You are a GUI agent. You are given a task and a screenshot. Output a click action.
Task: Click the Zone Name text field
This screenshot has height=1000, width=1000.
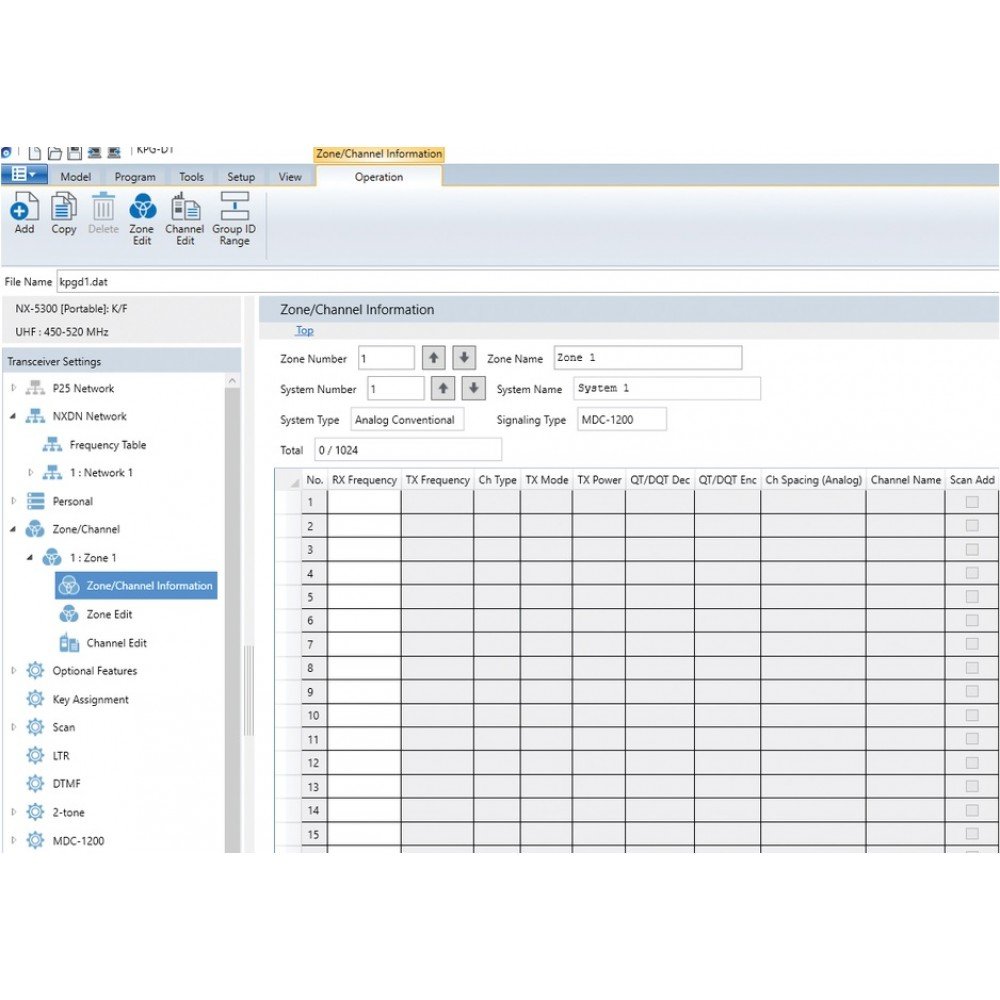tap(647, 358)
